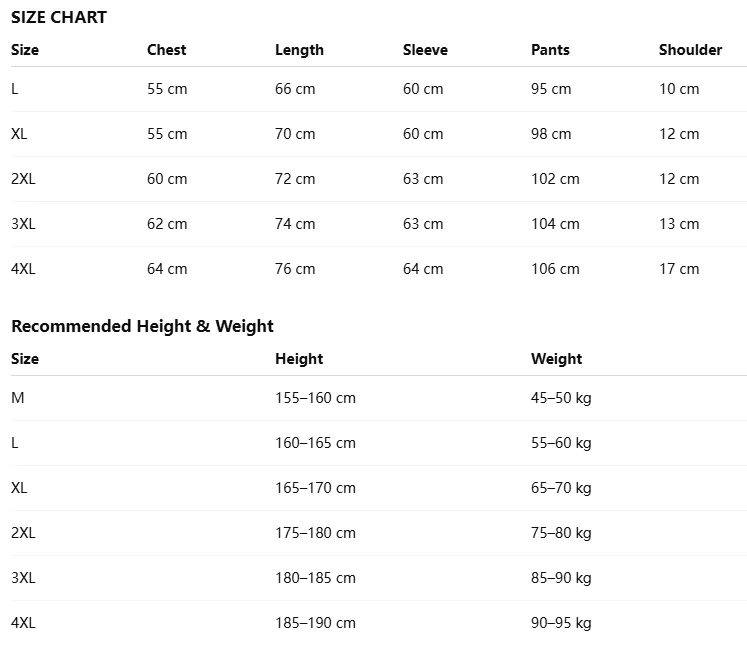Select the Height column header
Screen dimensions: 747x647
[299, 358]
